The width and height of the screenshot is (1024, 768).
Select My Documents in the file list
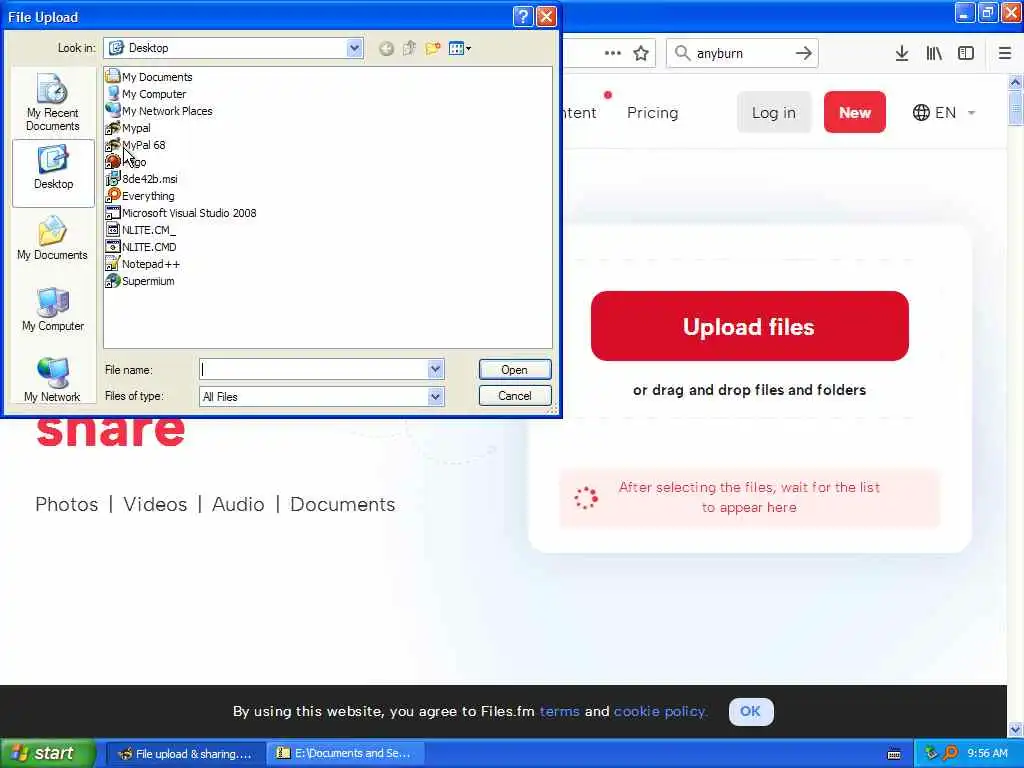pos(149,77)
